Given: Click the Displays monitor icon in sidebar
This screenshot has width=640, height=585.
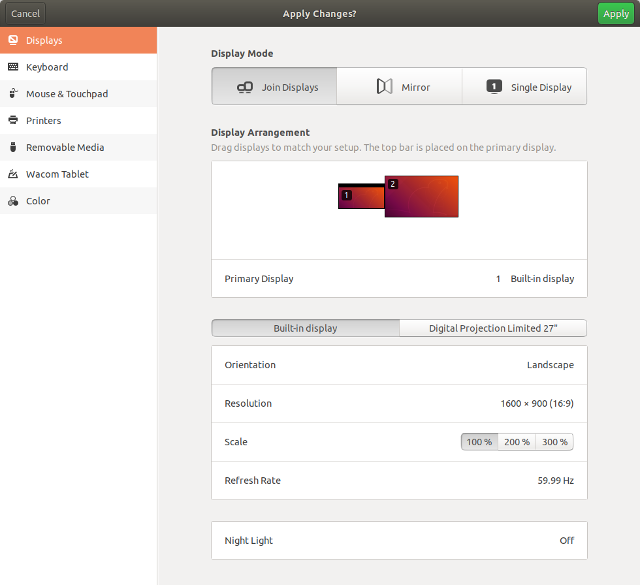Looking at the screenshot, I should (x=13, y=40).
